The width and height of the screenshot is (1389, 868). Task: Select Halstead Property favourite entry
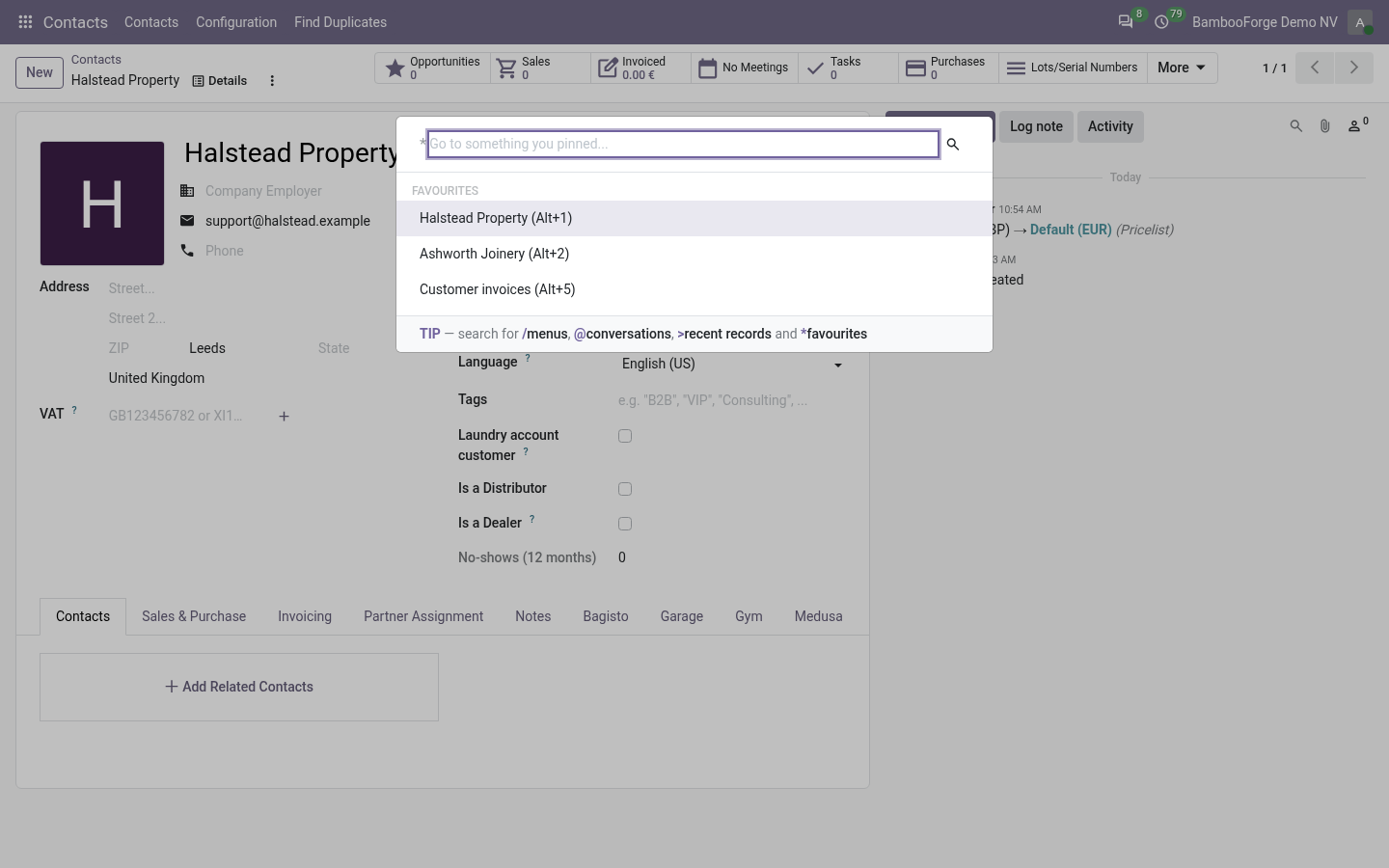click(694, 218)
